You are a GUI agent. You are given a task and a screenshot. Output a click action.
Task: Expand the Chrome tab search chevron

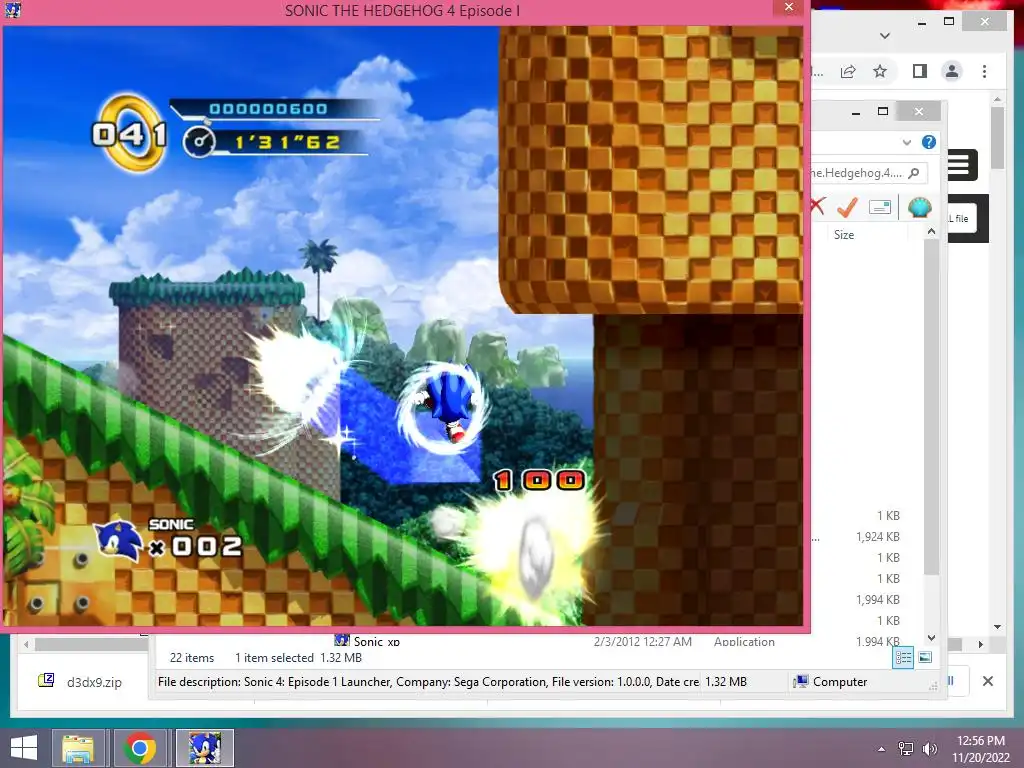pos(885,36)
